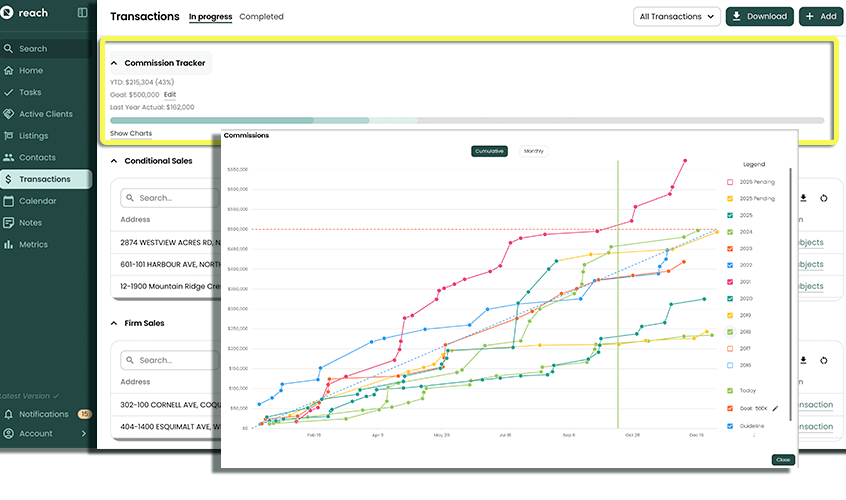Collapse the Firm Sales section
This screenshot has width=846, height=500.
point(114,323)
